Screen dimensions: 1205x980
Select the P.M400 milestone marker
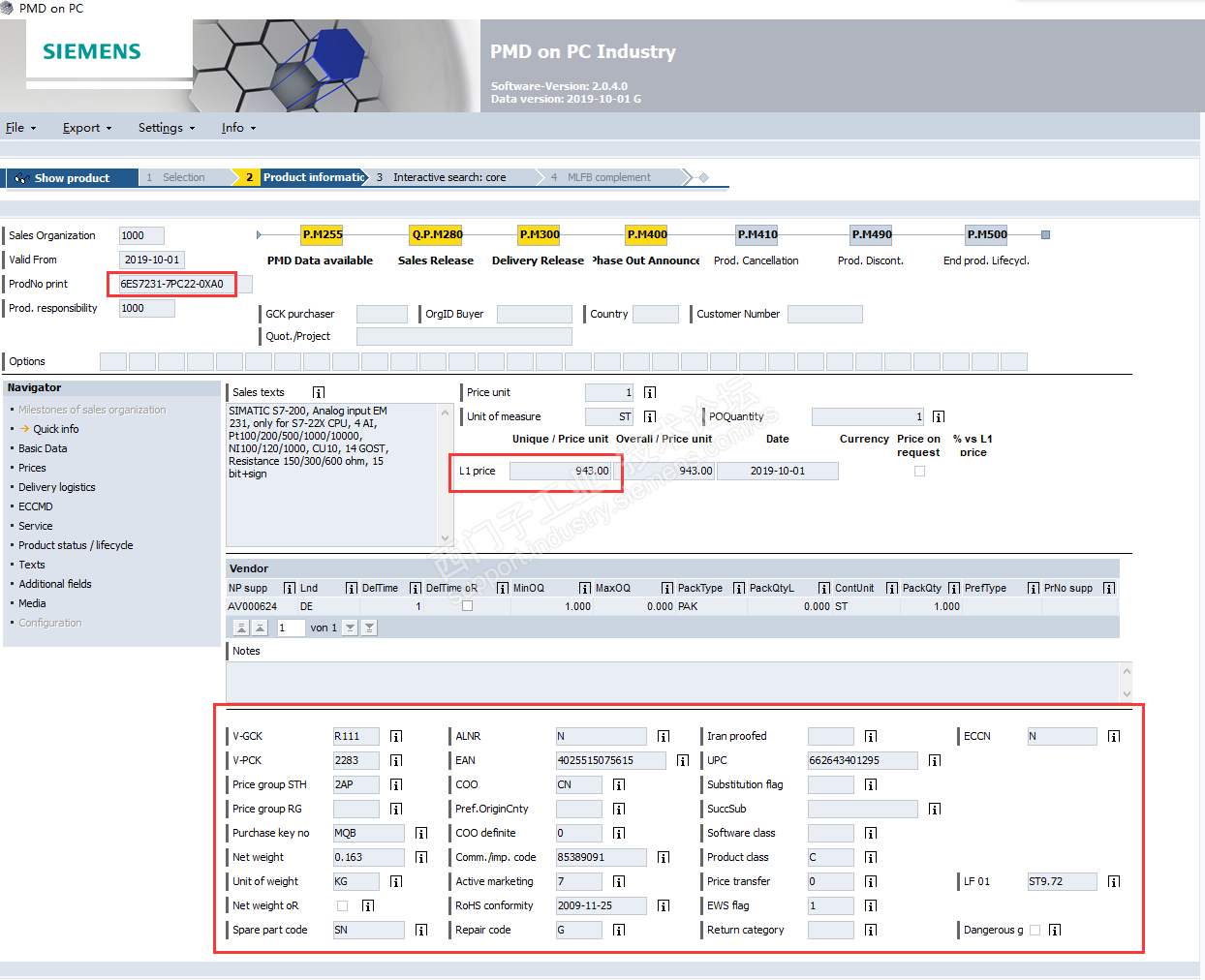(647, 234)
